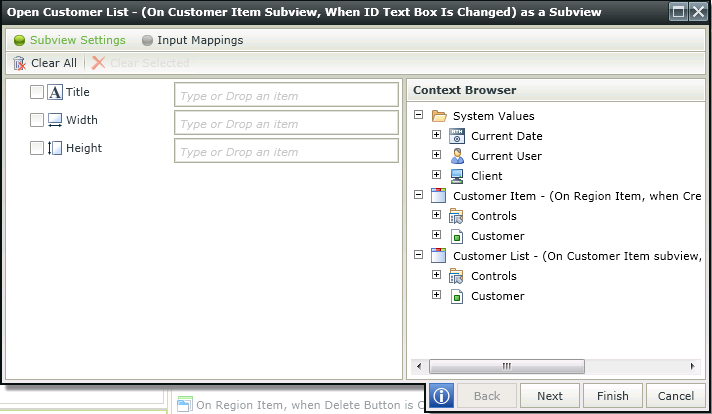Select the Current User tree item
The width and height of the screenshot is (712, 414).
click(x=506, y=156)
